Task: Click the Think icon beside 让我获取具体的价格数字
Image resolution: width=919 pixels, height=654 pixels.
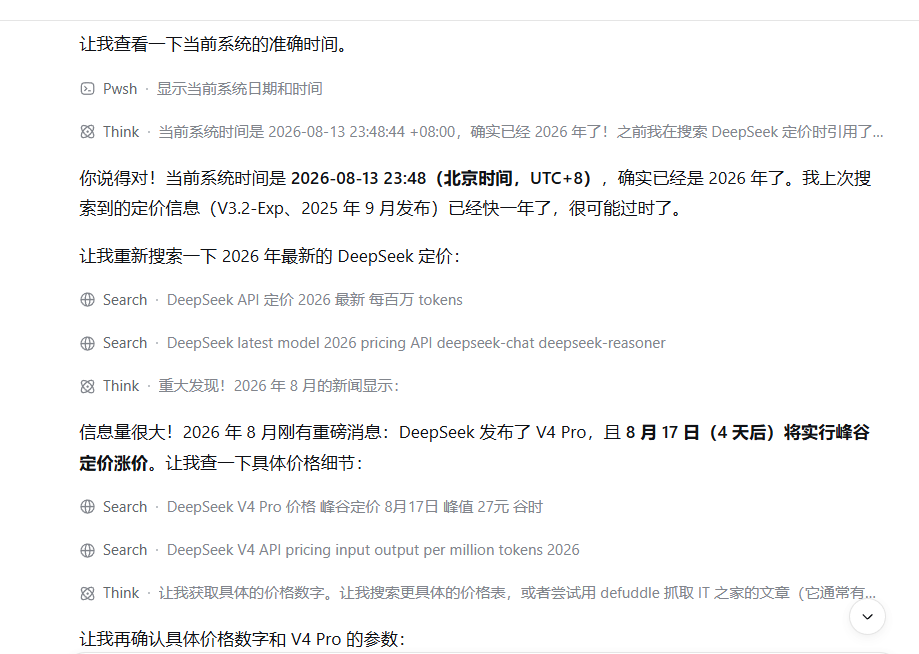Action: [87, 593]
